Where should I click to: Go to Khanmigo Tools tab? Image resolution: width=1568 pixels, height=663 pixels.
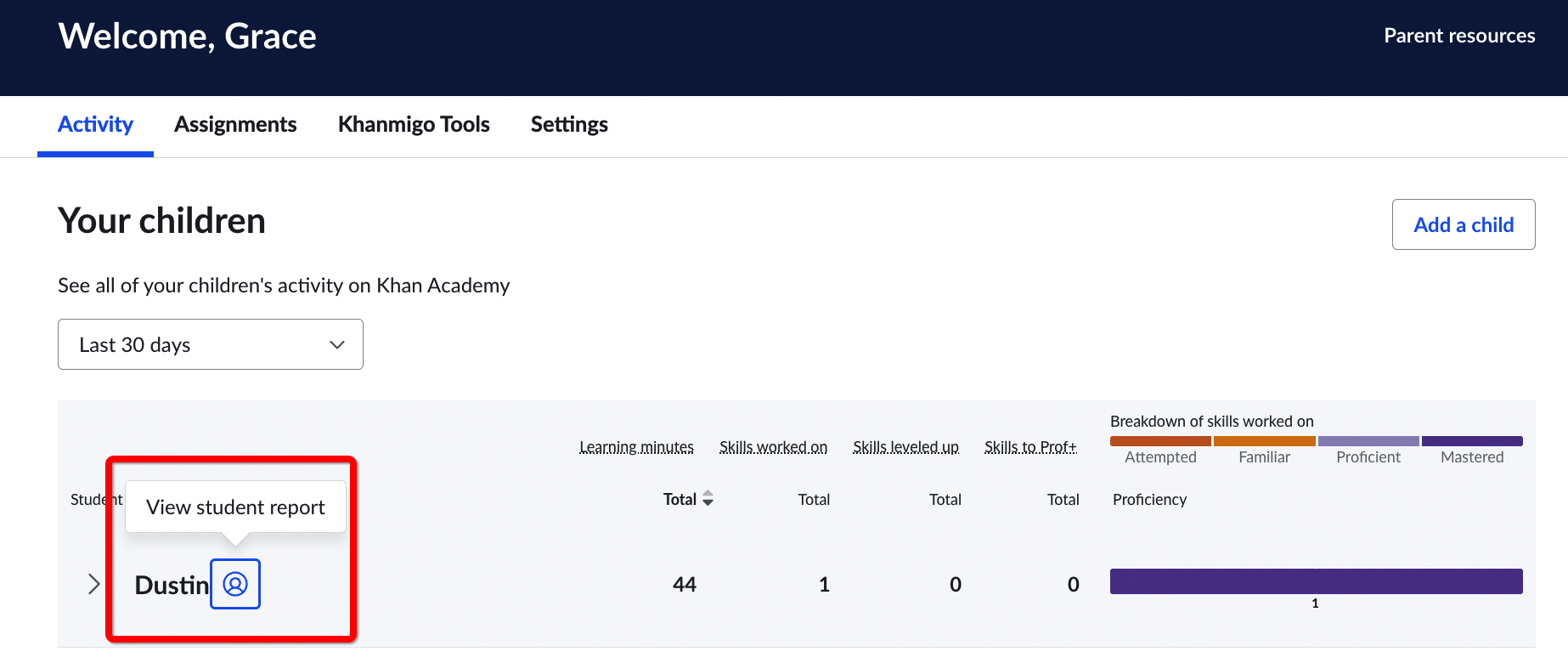tap(414, 124)
